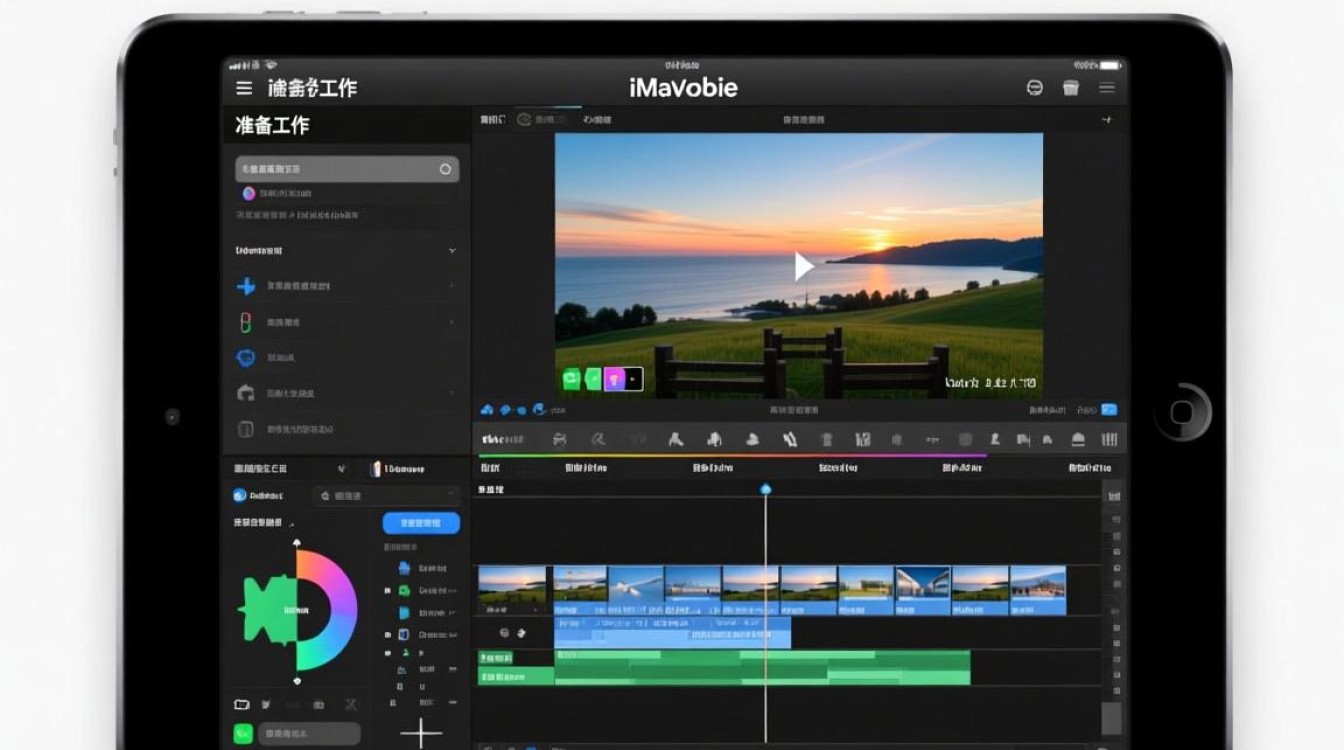Click the large white plus below the list
Viewport: 1344px width, 750px height.
click(x=421, y=733)
